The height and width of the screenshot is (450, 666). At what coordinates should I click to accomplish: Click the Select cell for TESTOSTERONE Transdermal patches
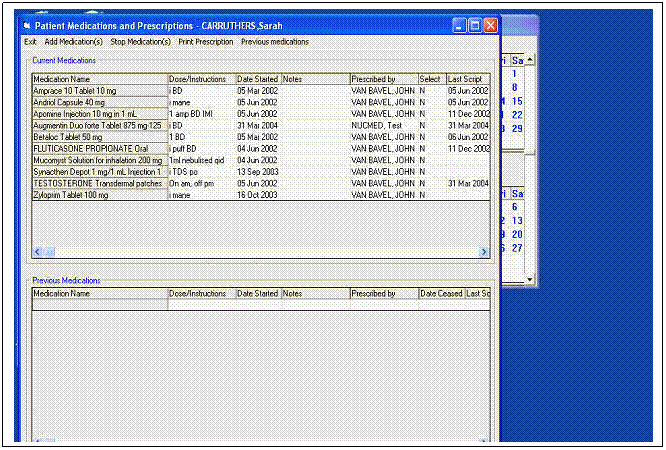[x=431, y=183]
